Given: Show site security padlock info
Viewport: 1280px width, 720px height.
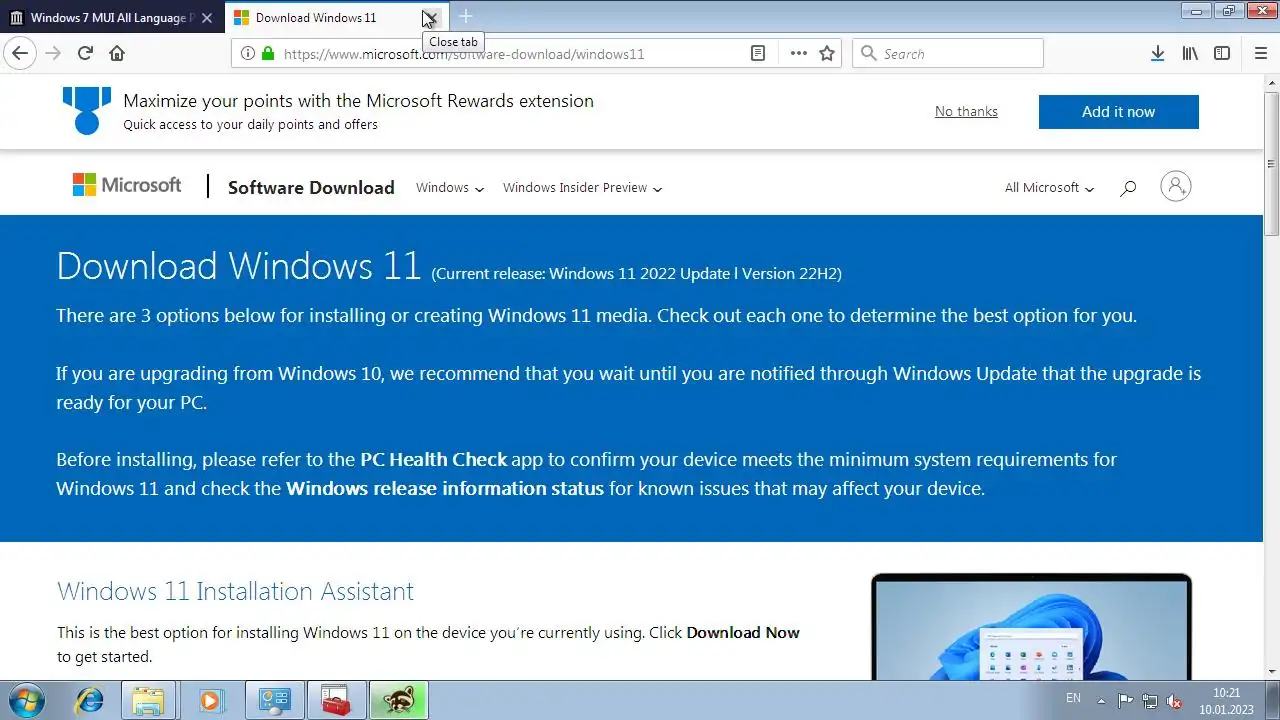Looking at the screenshot, I should point(267,53).
